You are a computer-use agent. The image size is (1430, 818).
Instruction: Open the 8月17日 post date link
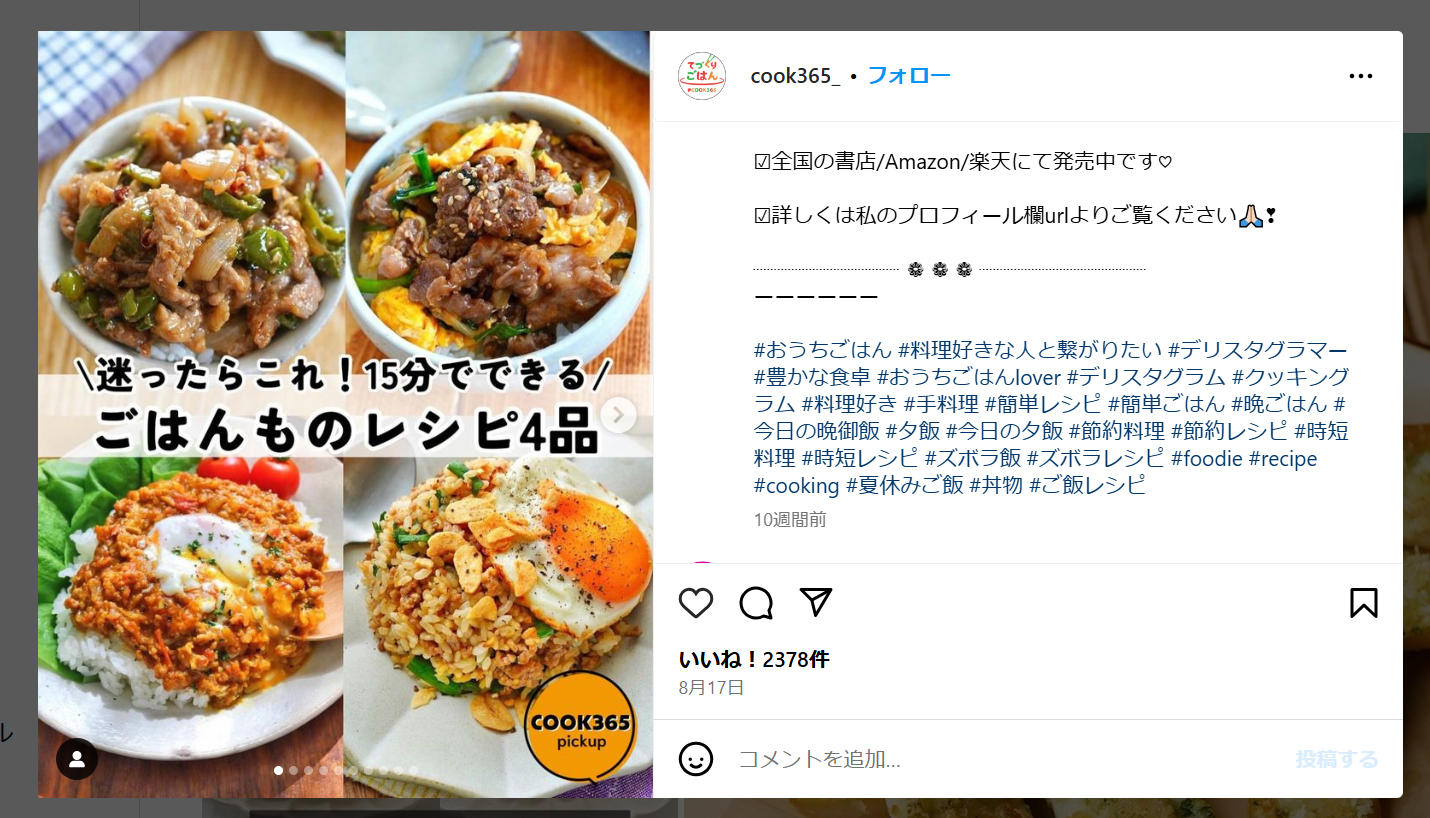click(711, 688)
